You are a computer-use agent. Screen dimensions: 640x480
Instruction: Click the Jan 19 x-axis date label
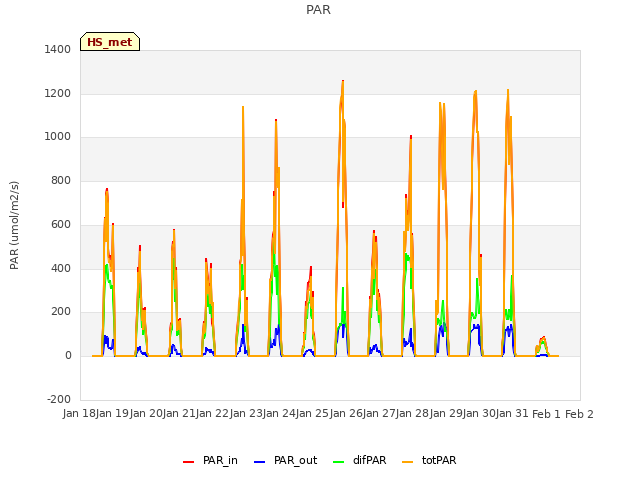click(x=112, y=414)
